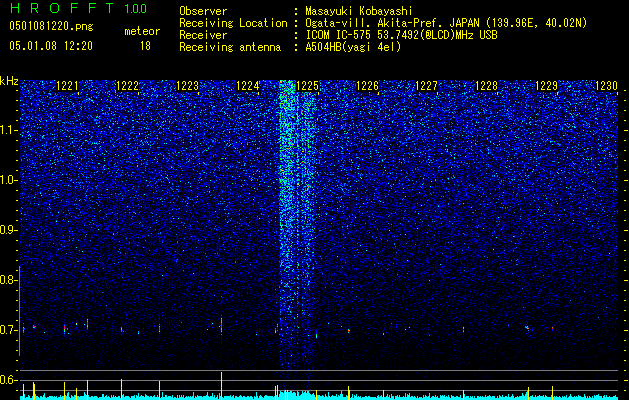Click the 0.7 kHz axis label
629x400 pixels.
8,330
